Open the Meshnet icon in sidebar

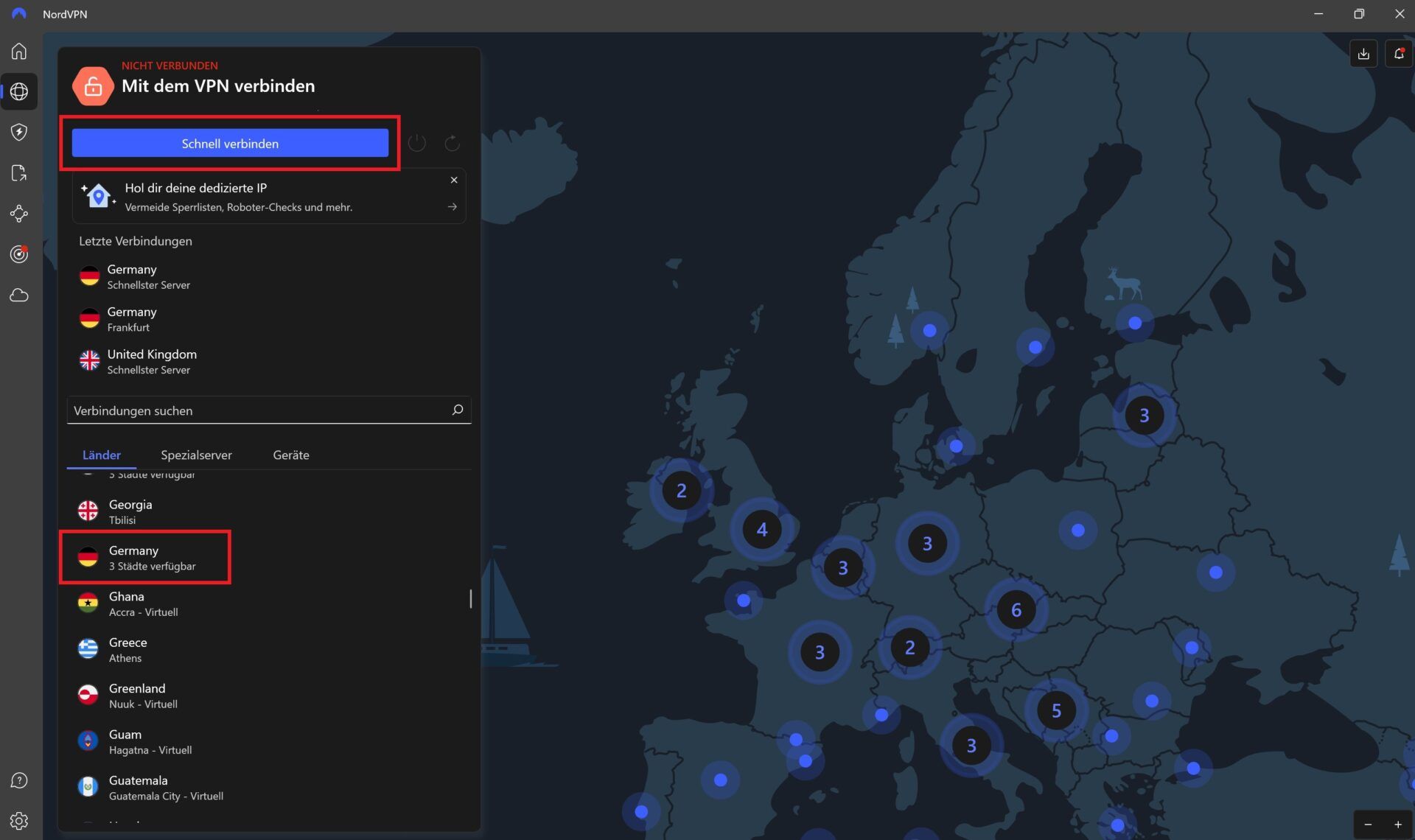click(19, 214)
